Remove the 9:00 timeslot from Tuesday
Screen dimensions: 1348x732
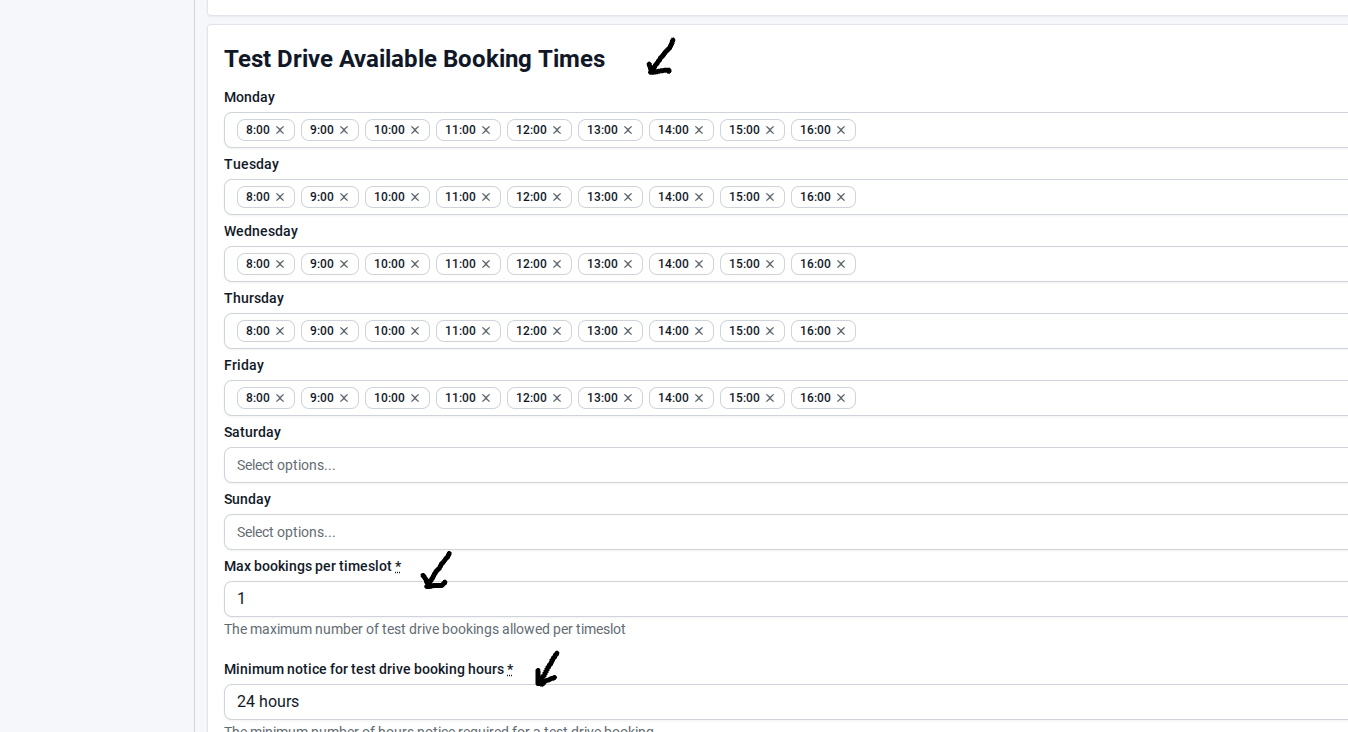(x=344, y=197)
